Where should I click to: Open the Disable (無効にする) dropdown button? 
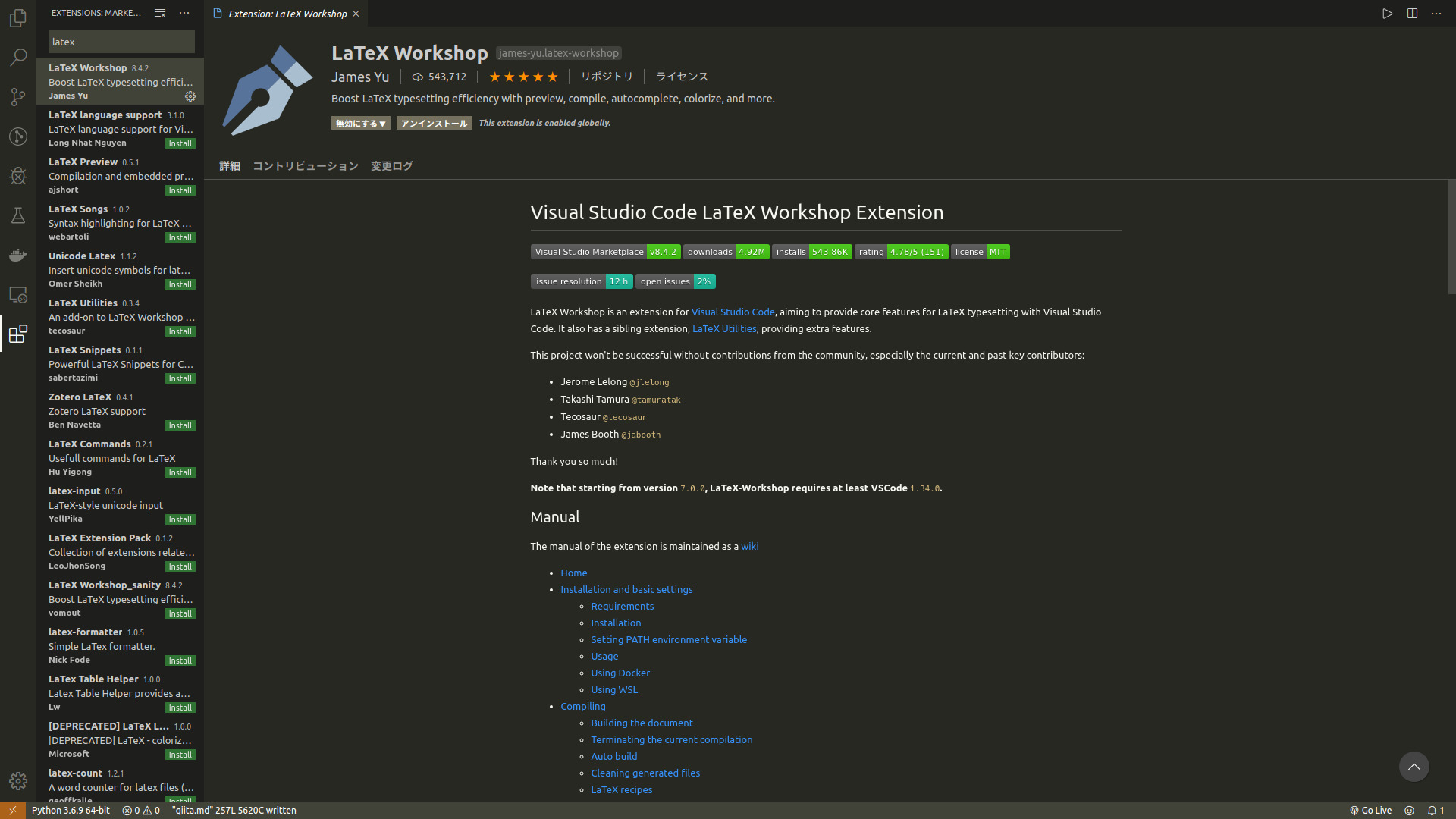[x=361, y=124]
